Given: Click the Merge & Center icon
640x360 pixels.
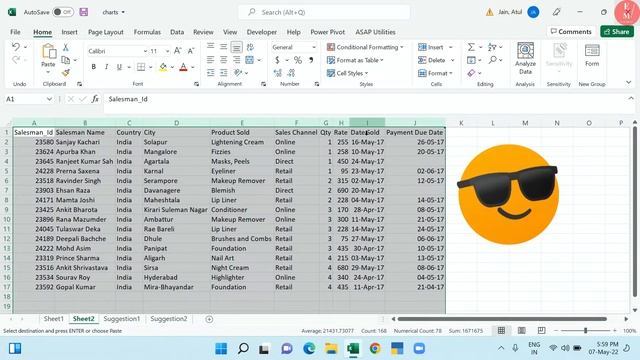Looking at the screenshot, I should tap(250, 60).
